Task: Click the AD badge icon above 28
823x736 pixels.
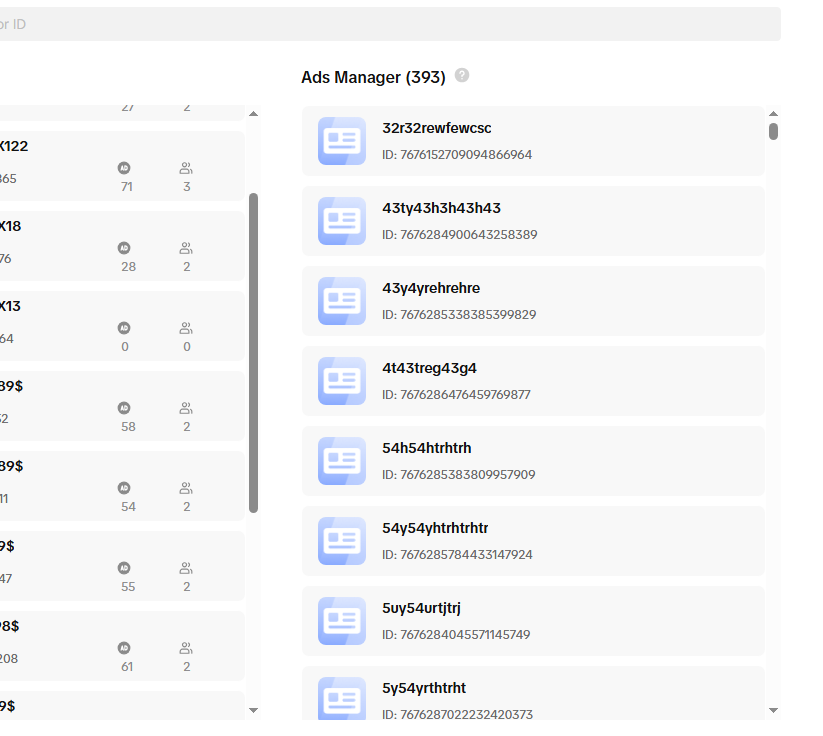Action: click(124, 248)
